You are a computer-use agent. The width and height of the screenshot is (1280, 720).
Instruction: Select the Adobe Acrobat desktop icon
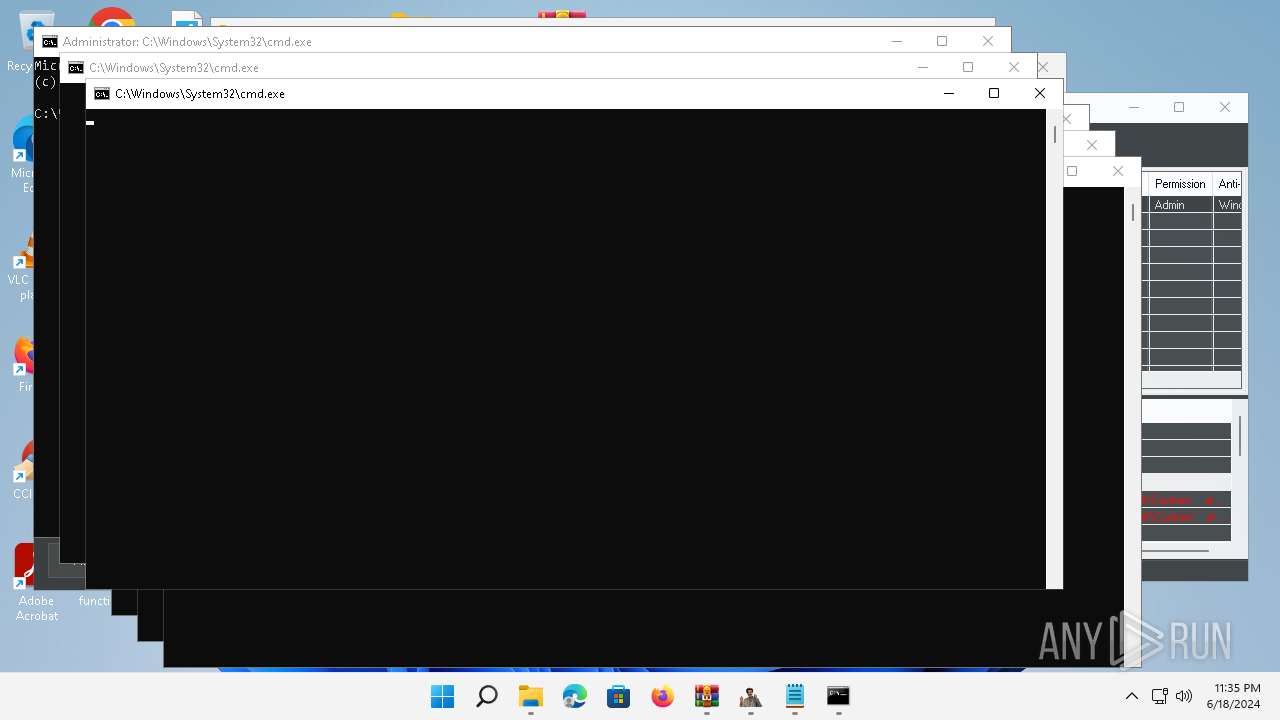point(36,582)
